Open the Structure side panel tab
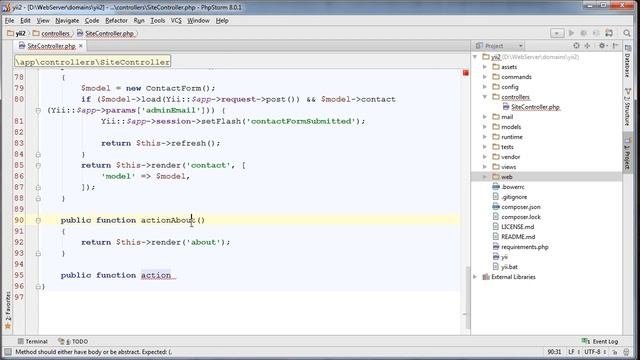The width and height of the screenshot is (640, 360). click(627, 107)
